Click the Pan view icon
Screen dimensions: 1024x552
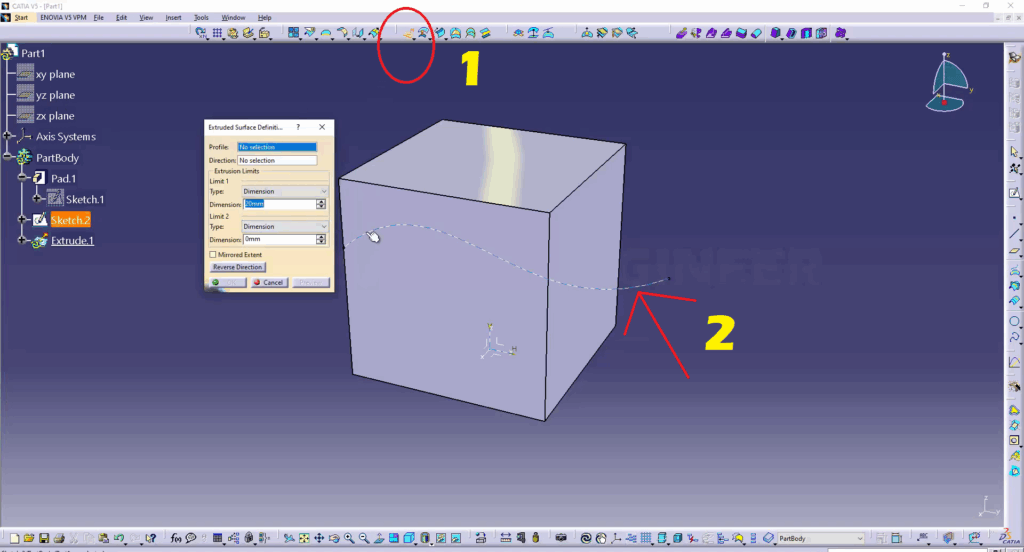pos(319,538)
